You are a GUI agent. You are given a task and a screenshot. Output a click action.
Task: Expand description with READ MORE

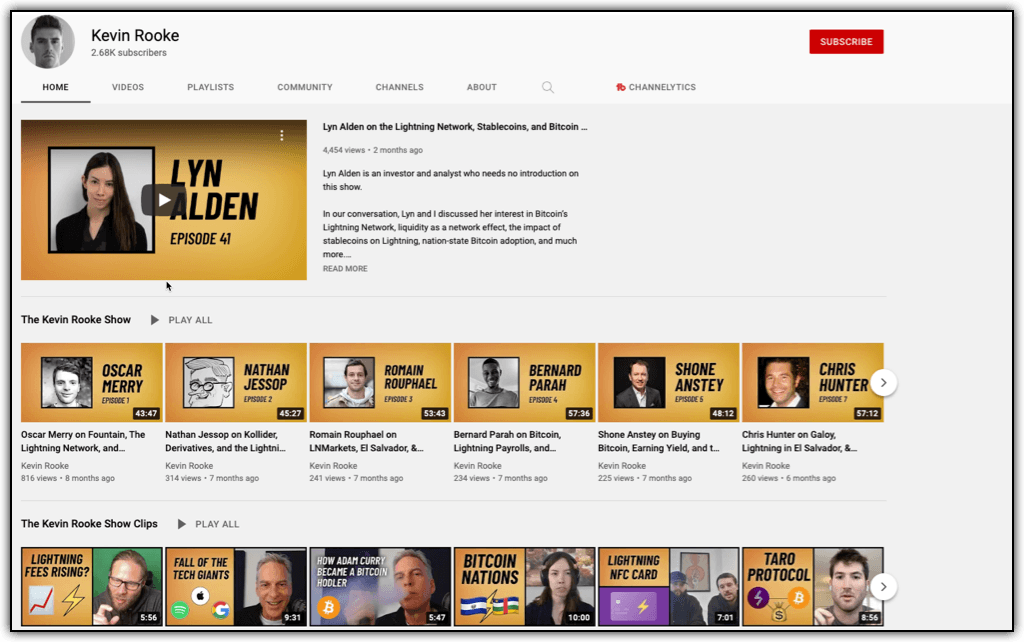point(345,268)
